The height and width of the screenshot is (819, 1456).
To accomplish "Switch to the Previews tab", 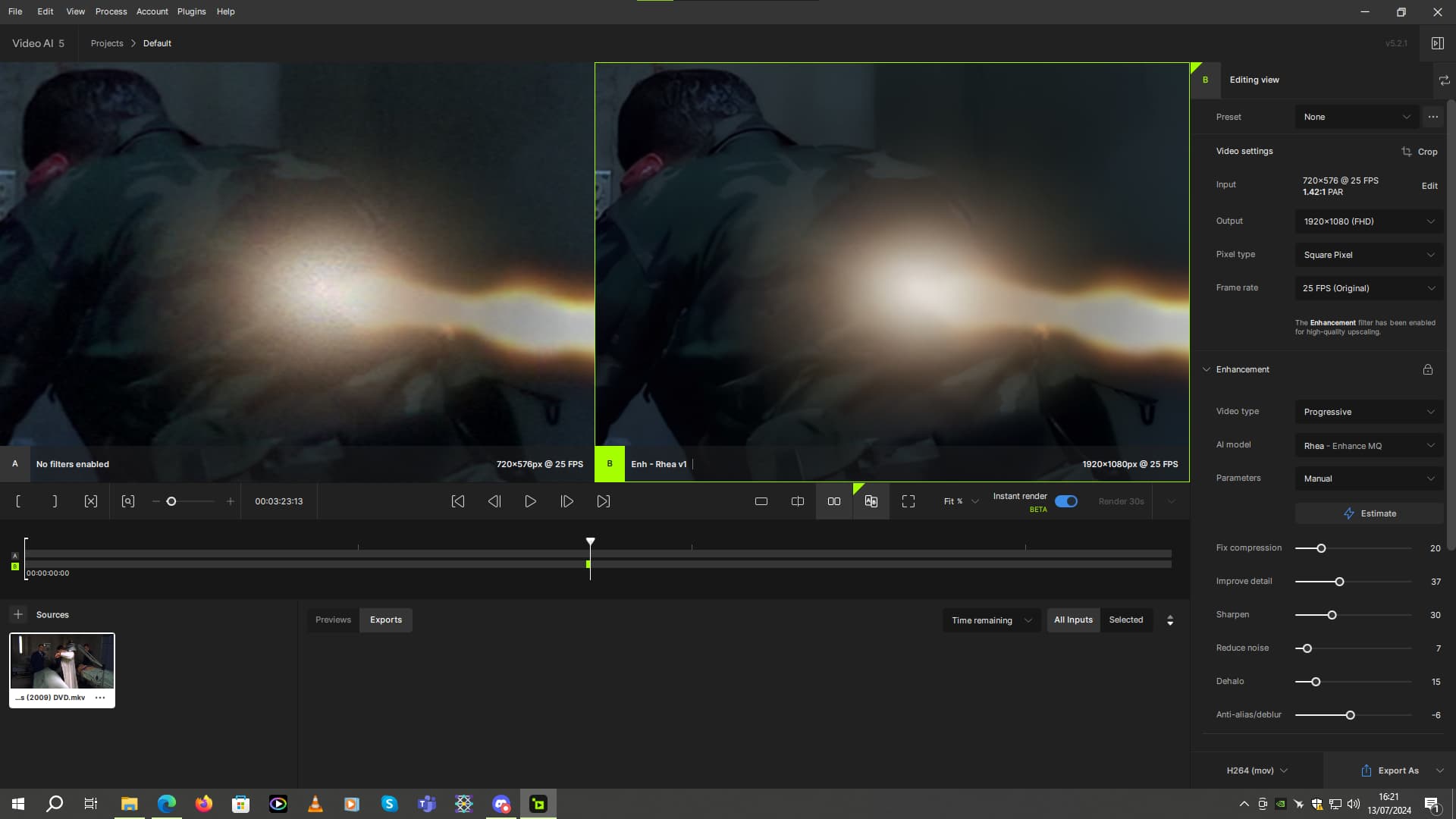I will 333,620.
